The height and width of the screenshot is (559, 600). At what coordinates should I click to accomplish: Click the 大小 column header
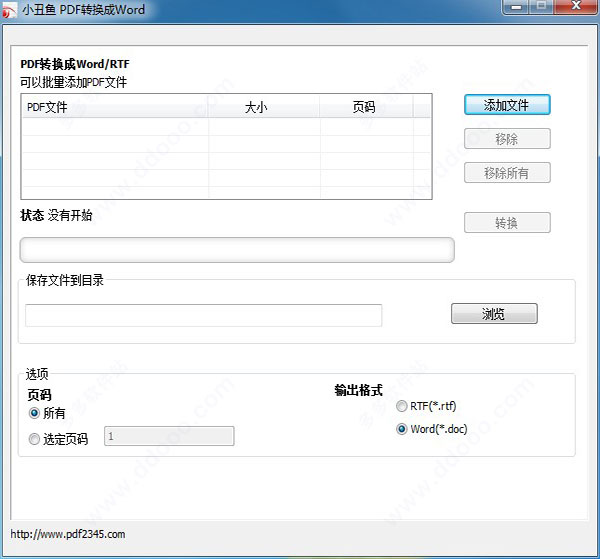pos(264,107)
